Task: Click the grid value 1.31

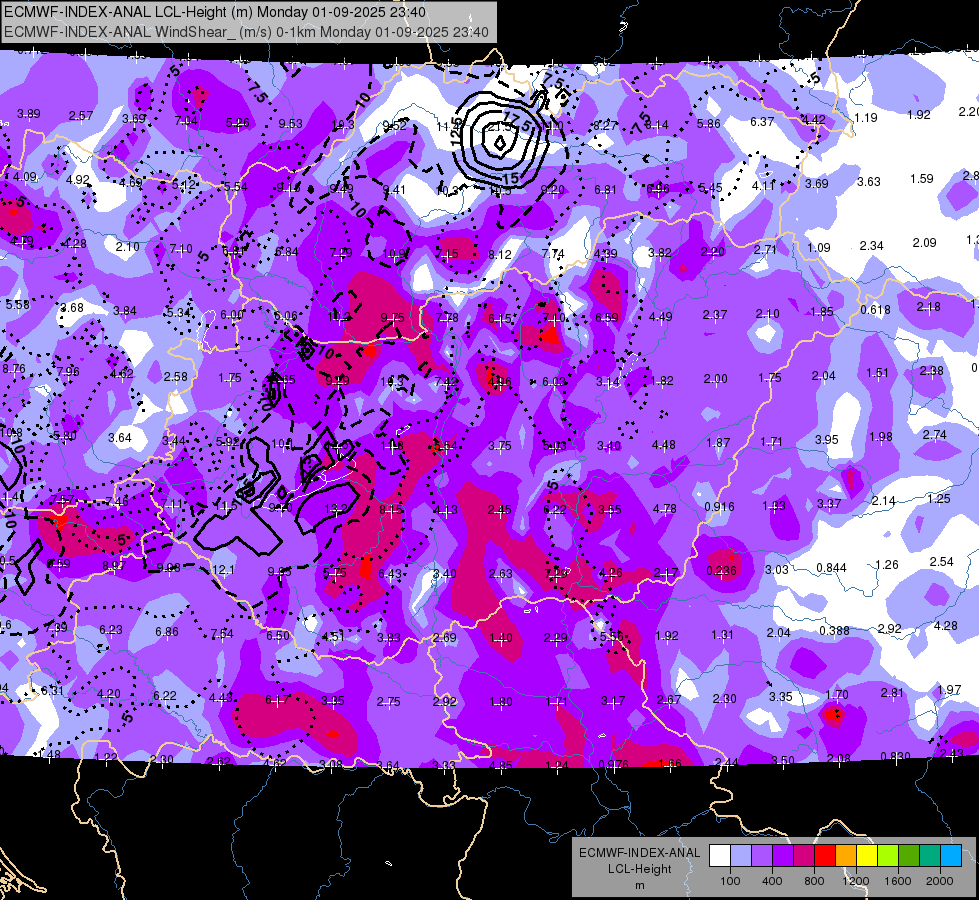Action: click(x=722, y=635)
